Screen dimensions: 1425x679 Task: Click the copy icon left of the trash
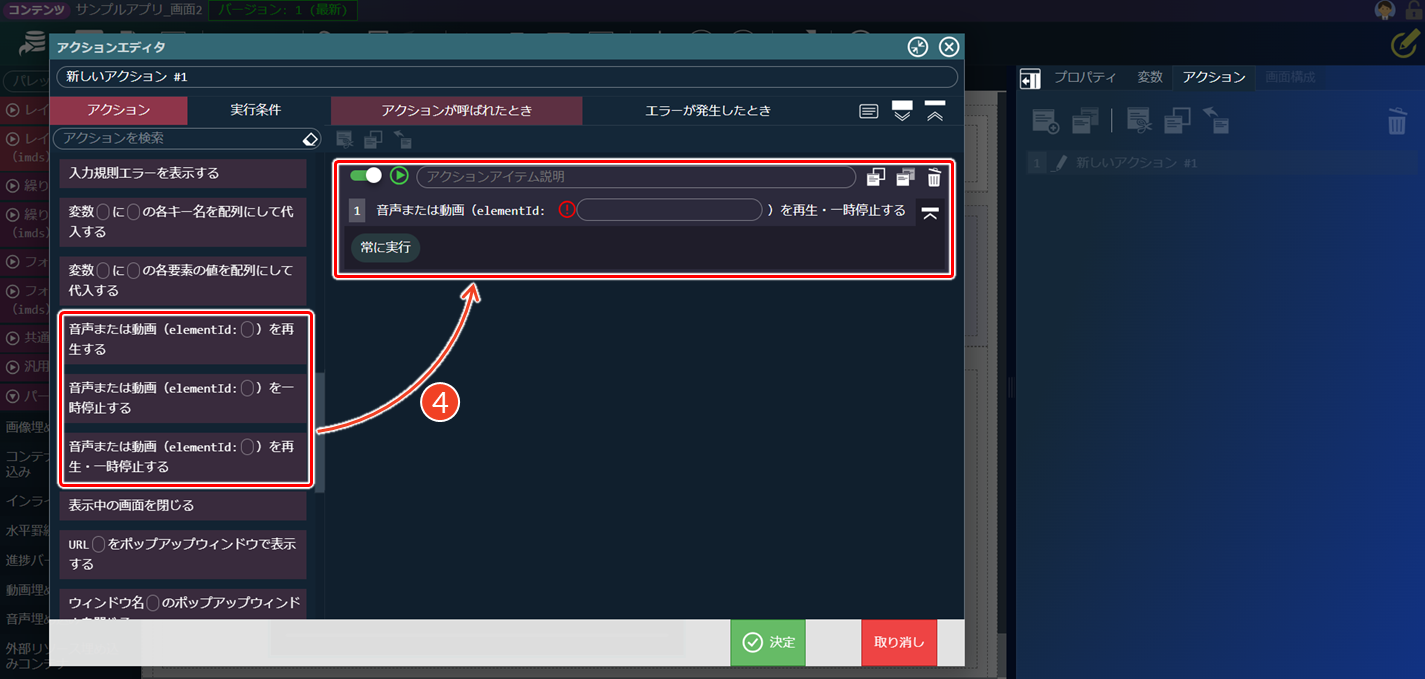[905, 177]
